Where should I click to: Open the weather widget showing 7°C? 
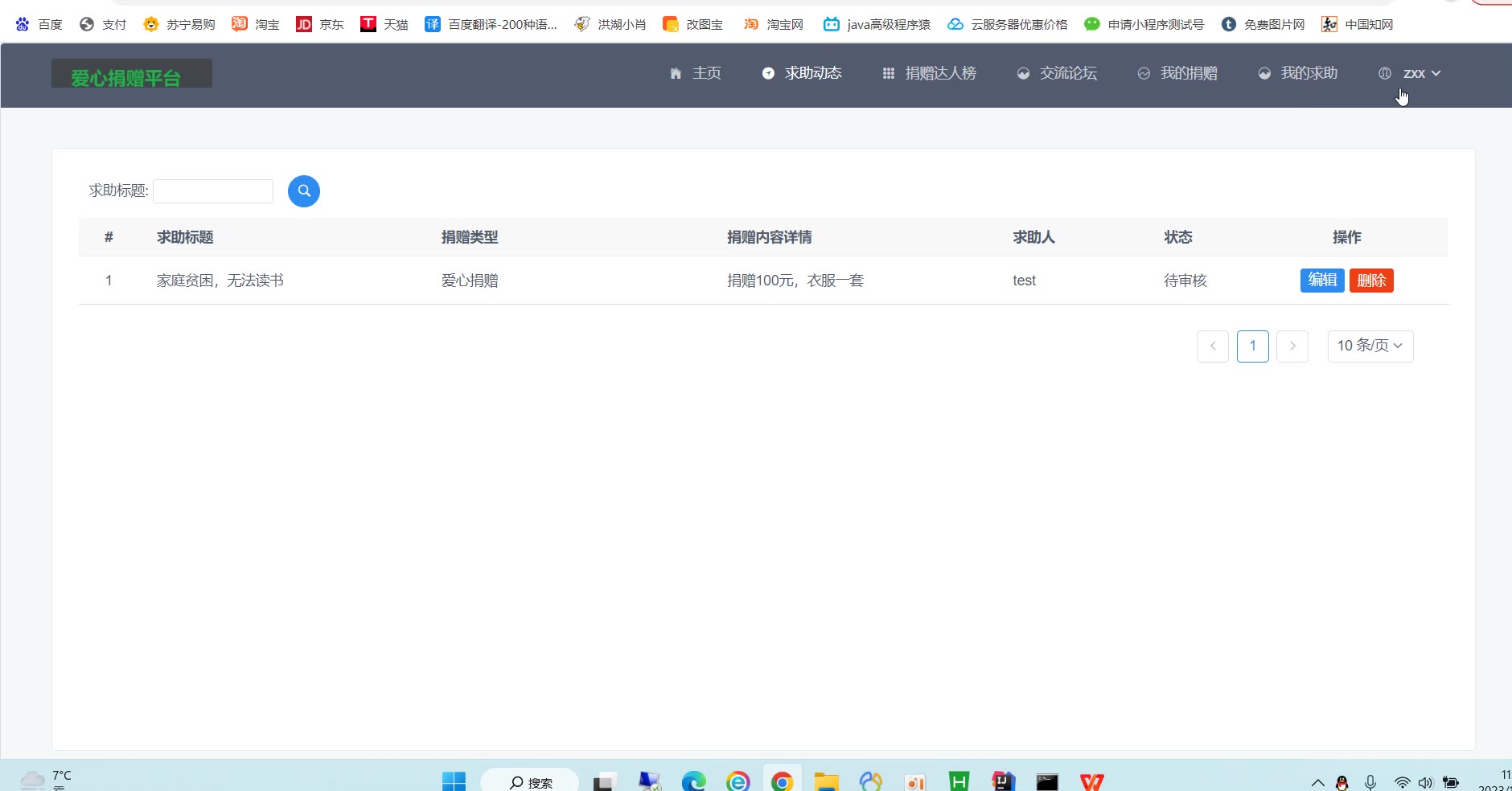coord(46,780)
